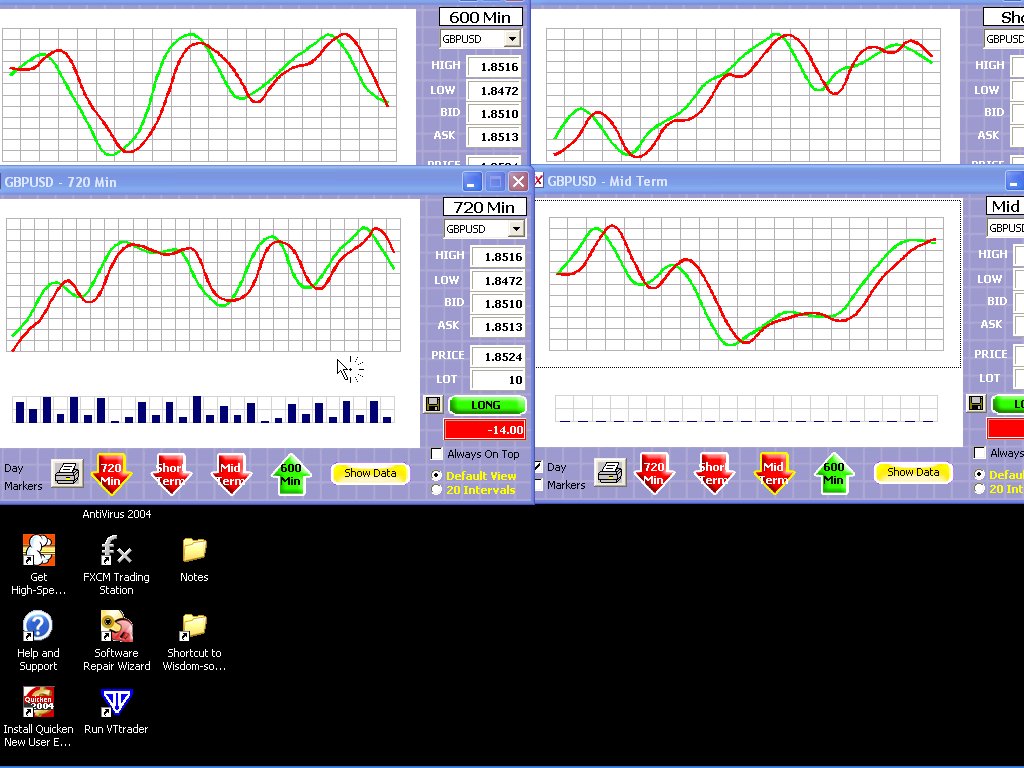The image size is (1024, 768).
Task: Toggle the Day checkbox in Mid Term window
Action: pyautogui.click(x=538, y=467)
